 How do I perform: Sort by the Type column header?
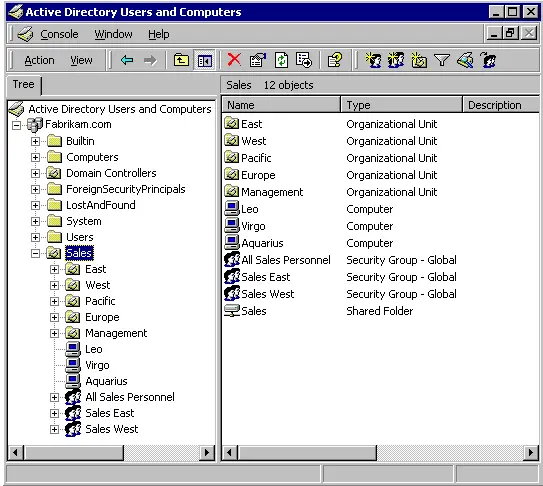coord(401,105)
